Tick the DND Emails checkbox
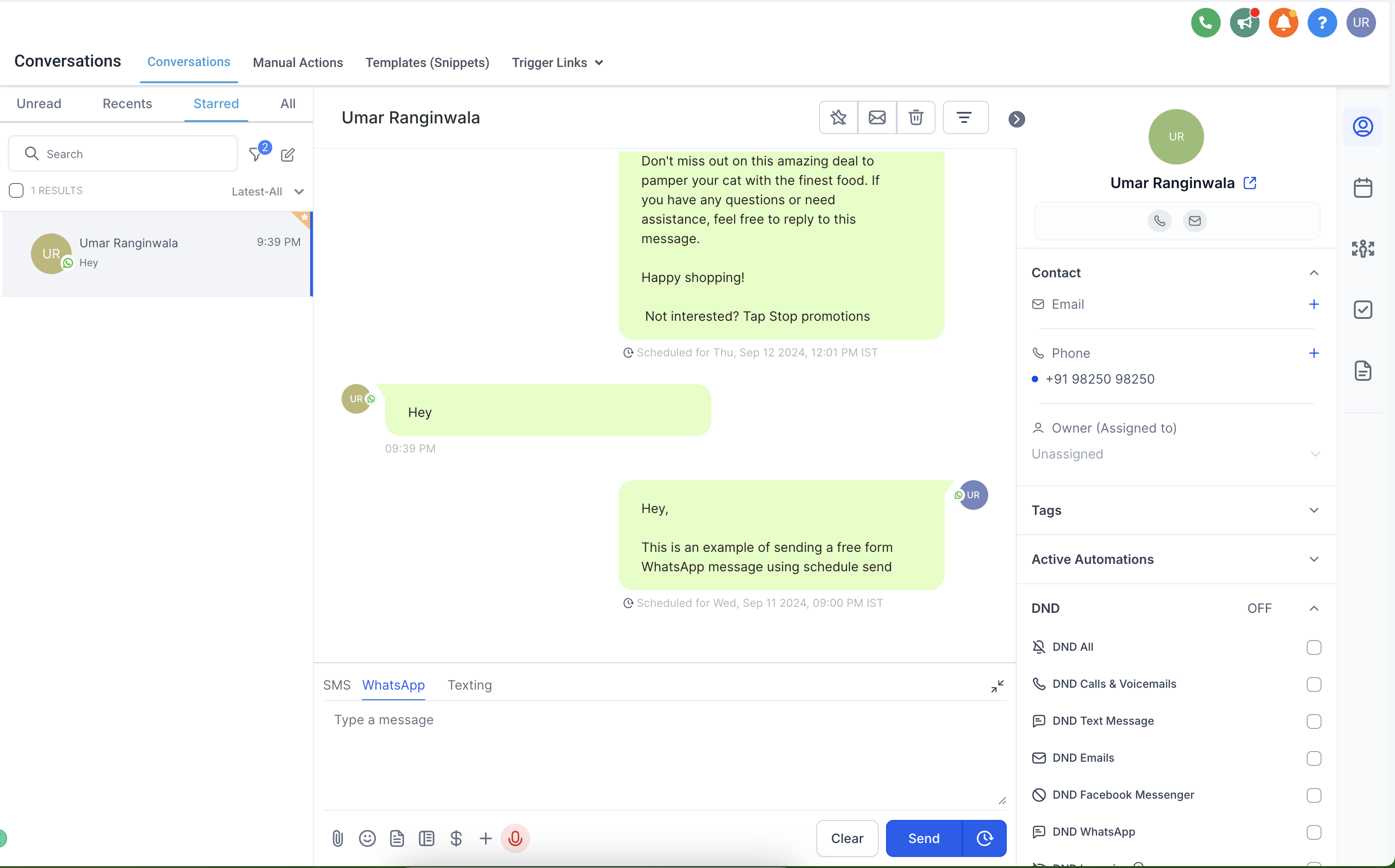The image size is (1395, 868). coord(1314,758)
